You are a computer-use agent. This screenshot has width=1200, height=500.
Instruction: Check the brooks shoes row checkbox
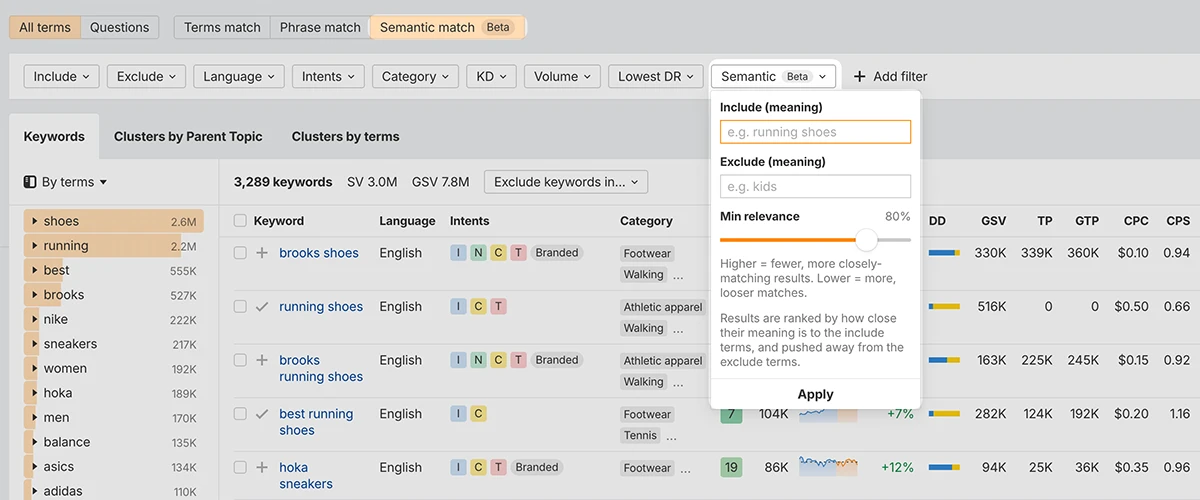240,253
